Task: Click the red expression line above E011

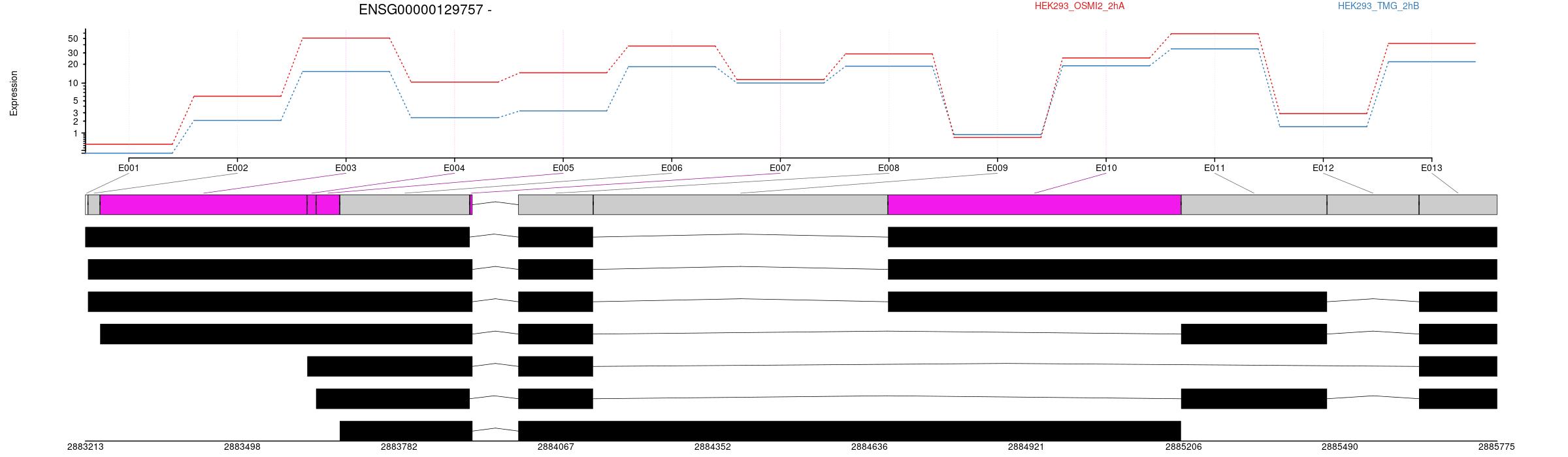Action: (1215, 33)
